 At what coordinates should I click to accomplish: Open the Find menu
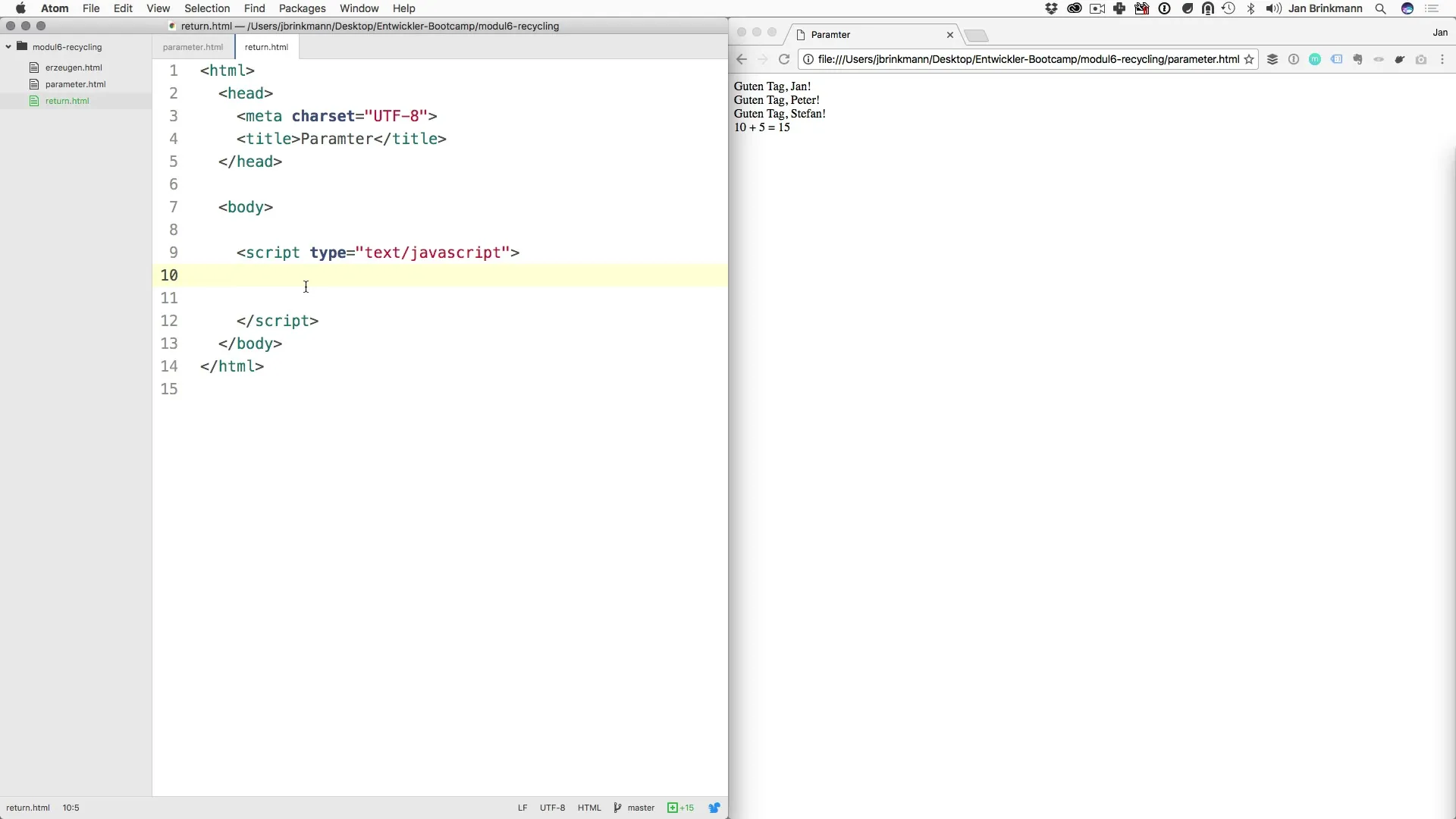pyautogui.click(x=254, y=8)
